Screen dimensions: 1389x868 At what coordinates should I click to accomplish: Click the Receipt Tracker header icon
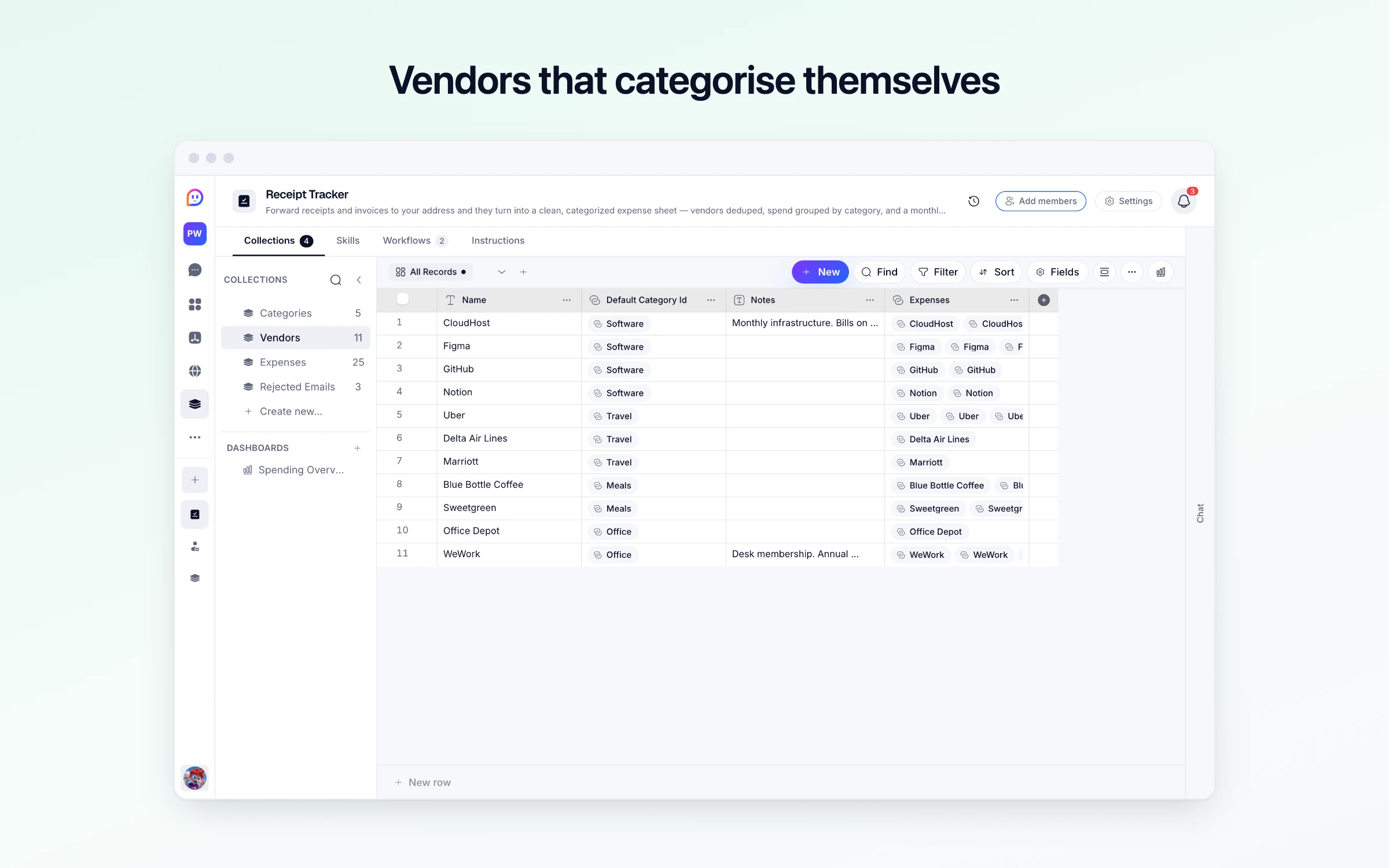pyautogui.click(x=244, y=201)
